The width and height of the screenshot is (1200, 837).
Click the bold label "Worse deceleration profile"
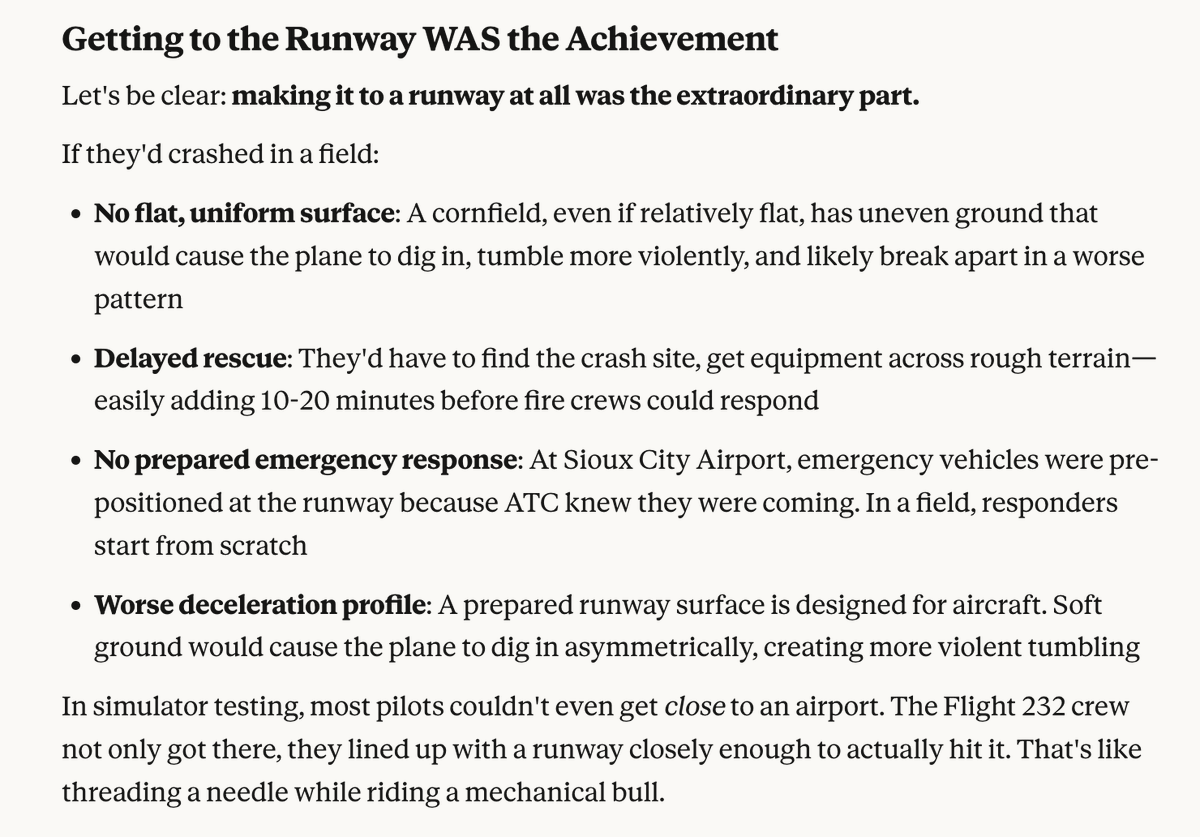(x=262, y=606)
